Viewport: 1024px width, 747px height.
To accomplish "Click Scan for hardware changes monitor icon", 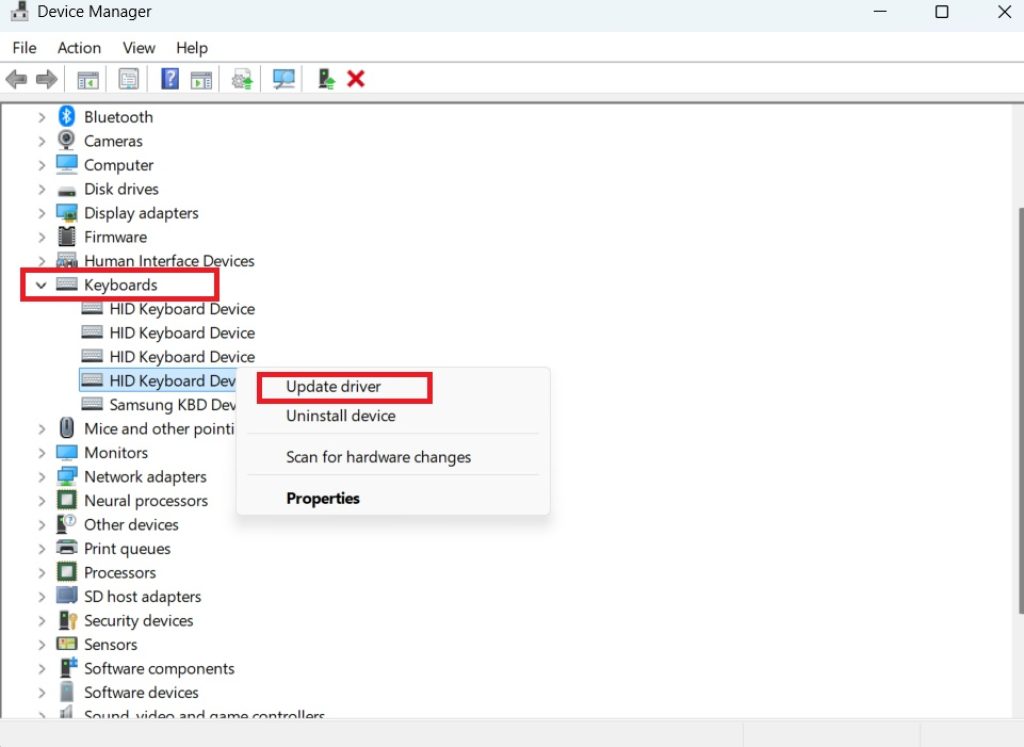I will click(x=283, y=80).
